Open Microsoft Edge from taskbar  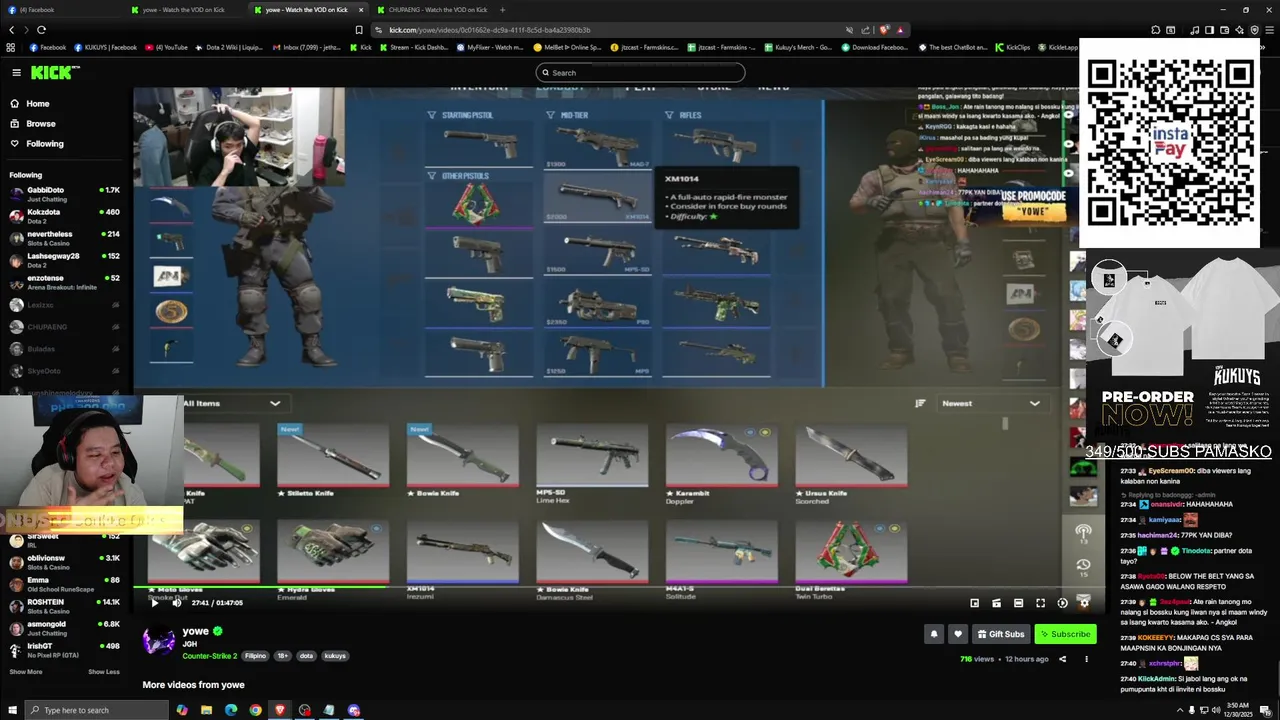[x=231, y=710]
